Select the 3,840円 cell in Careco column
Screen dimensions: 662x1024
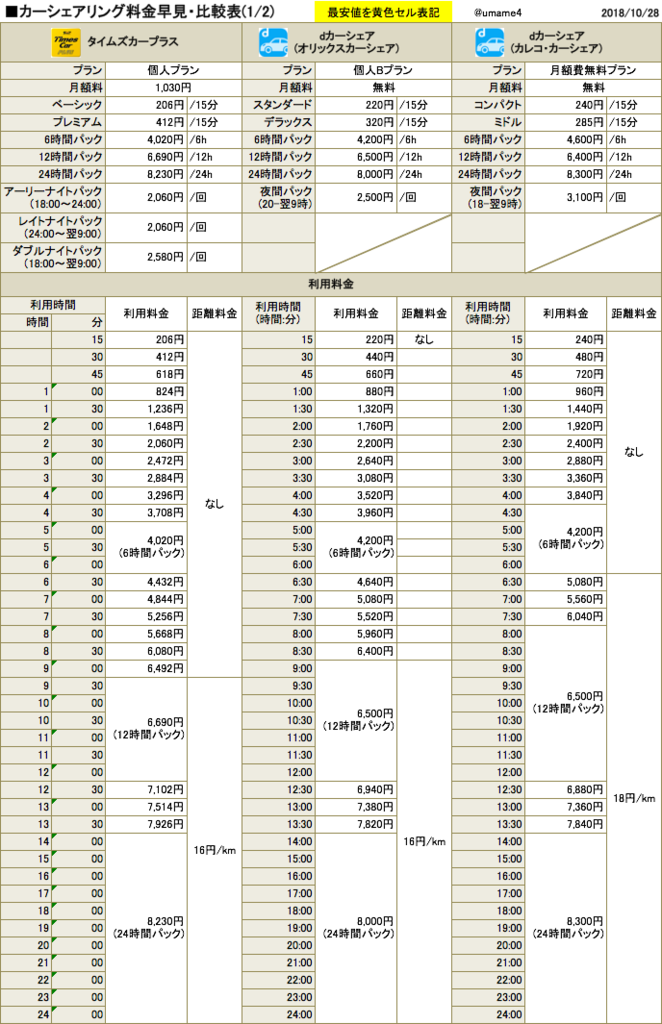pos(565,496)
